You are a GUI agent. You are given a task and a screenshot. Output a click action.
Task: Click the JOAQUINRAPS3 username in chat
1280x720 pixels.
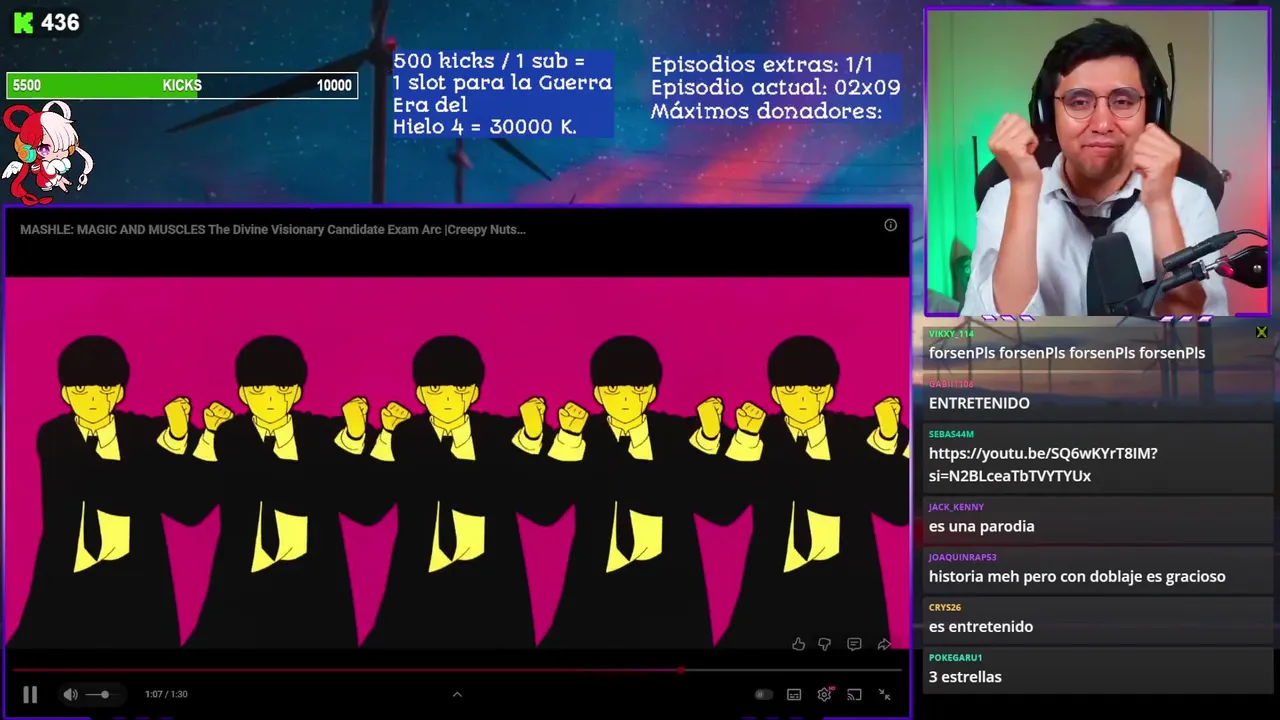(x=963, y=557)
